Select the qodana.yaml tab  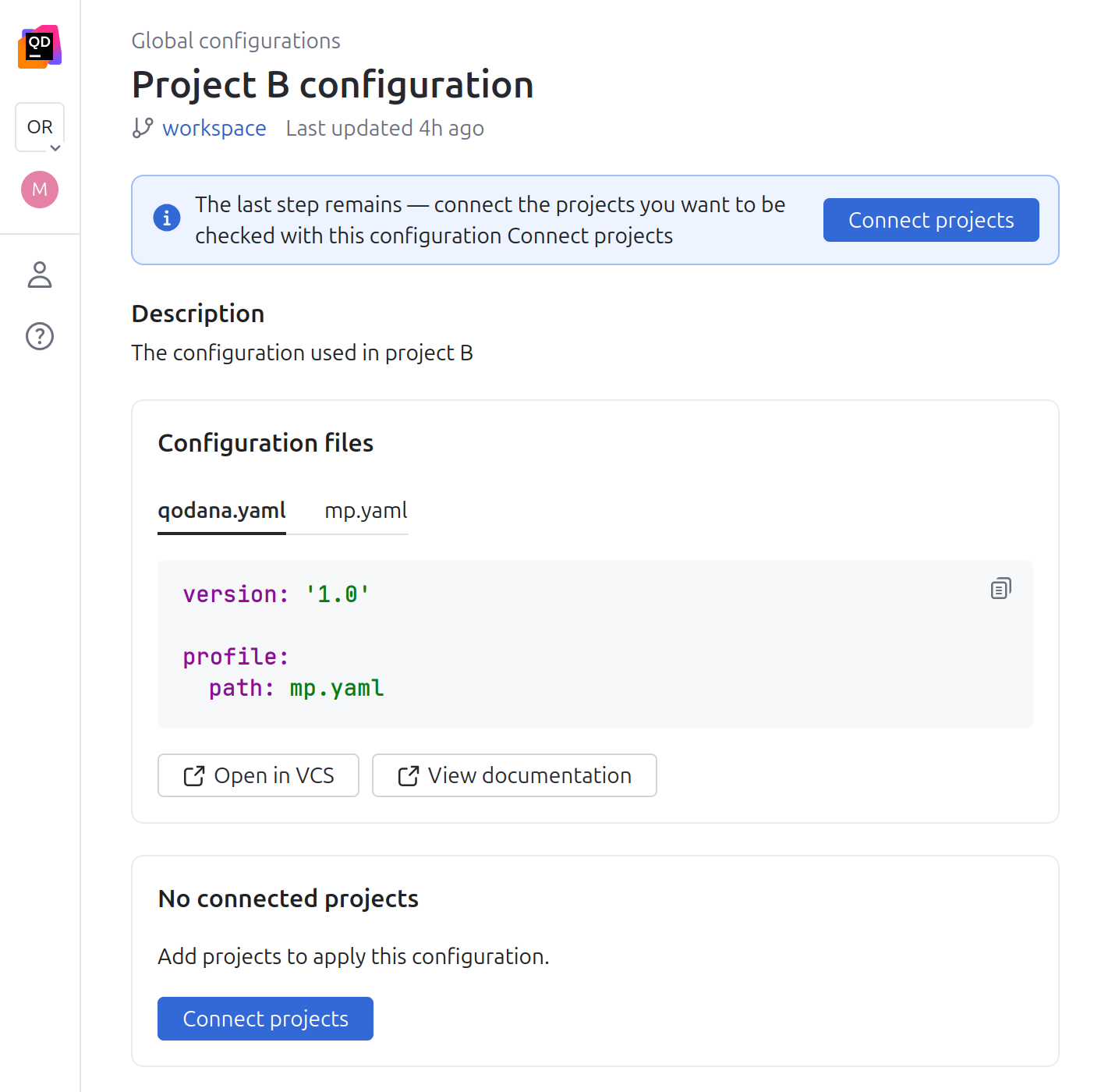221,510
